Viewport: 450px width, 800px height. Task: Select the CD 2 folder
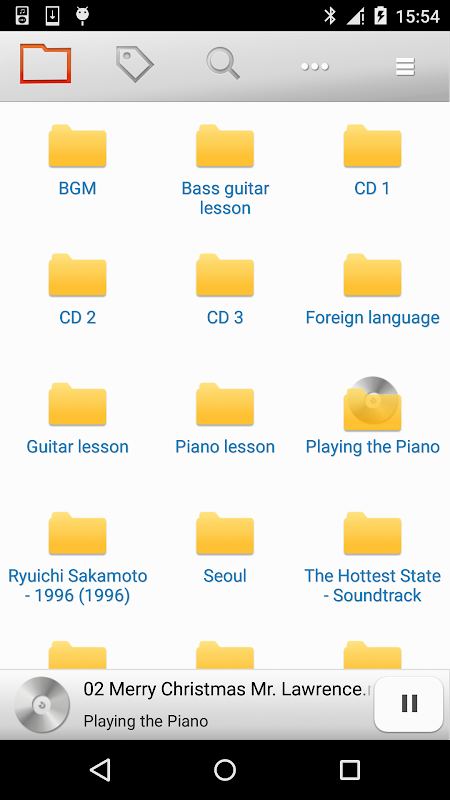click(78, 289)
